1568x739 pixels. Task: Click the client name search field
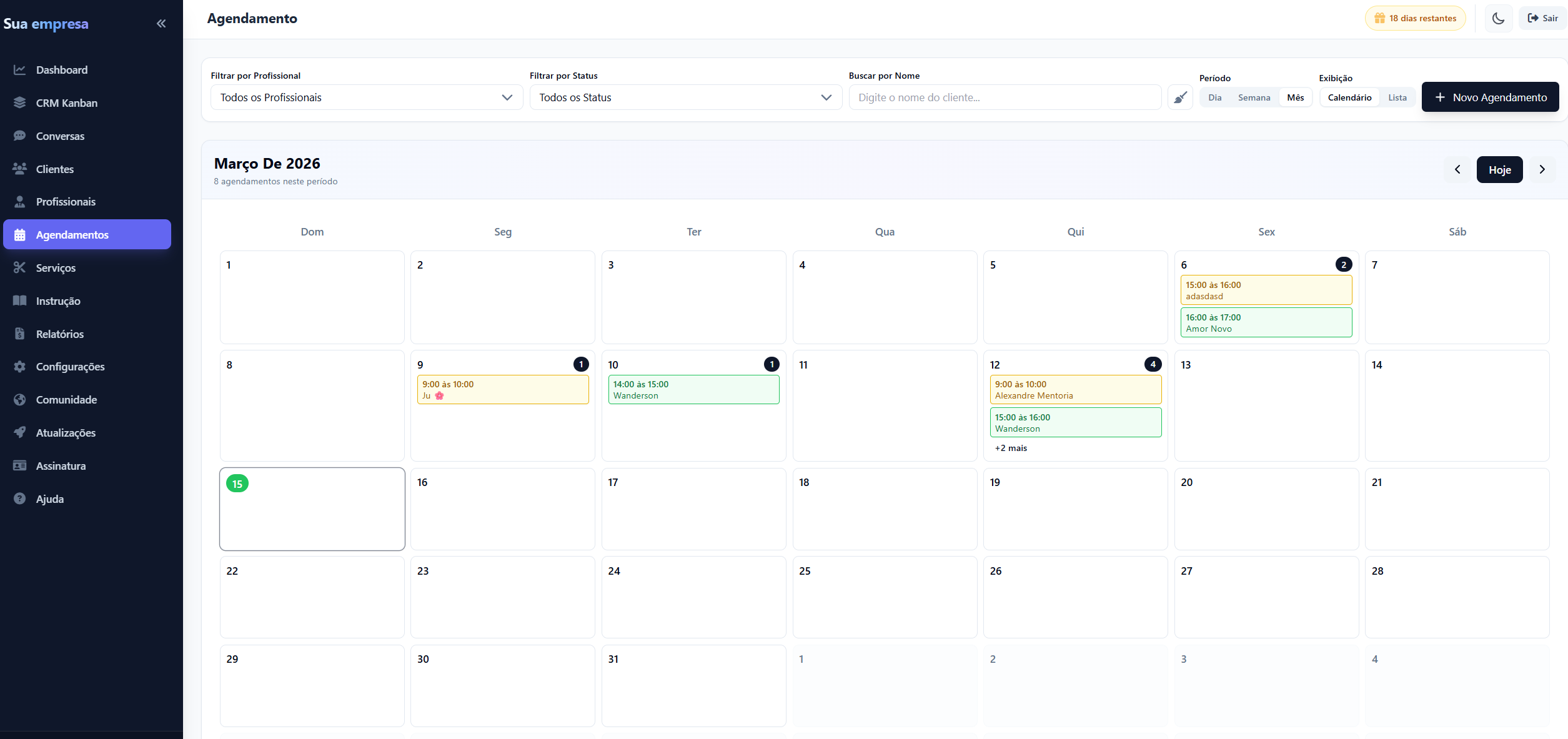pos(1005,97)
